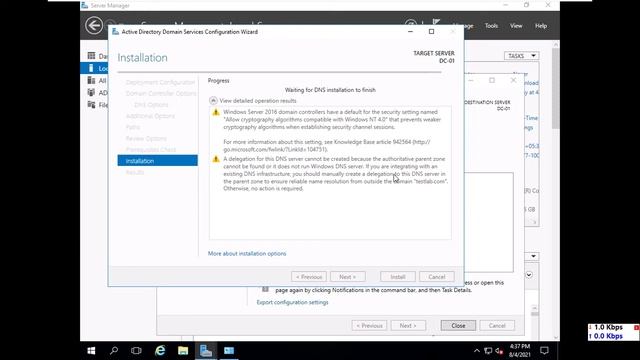
Task: Select the Installation wizard step
Action: coord(158,161)
